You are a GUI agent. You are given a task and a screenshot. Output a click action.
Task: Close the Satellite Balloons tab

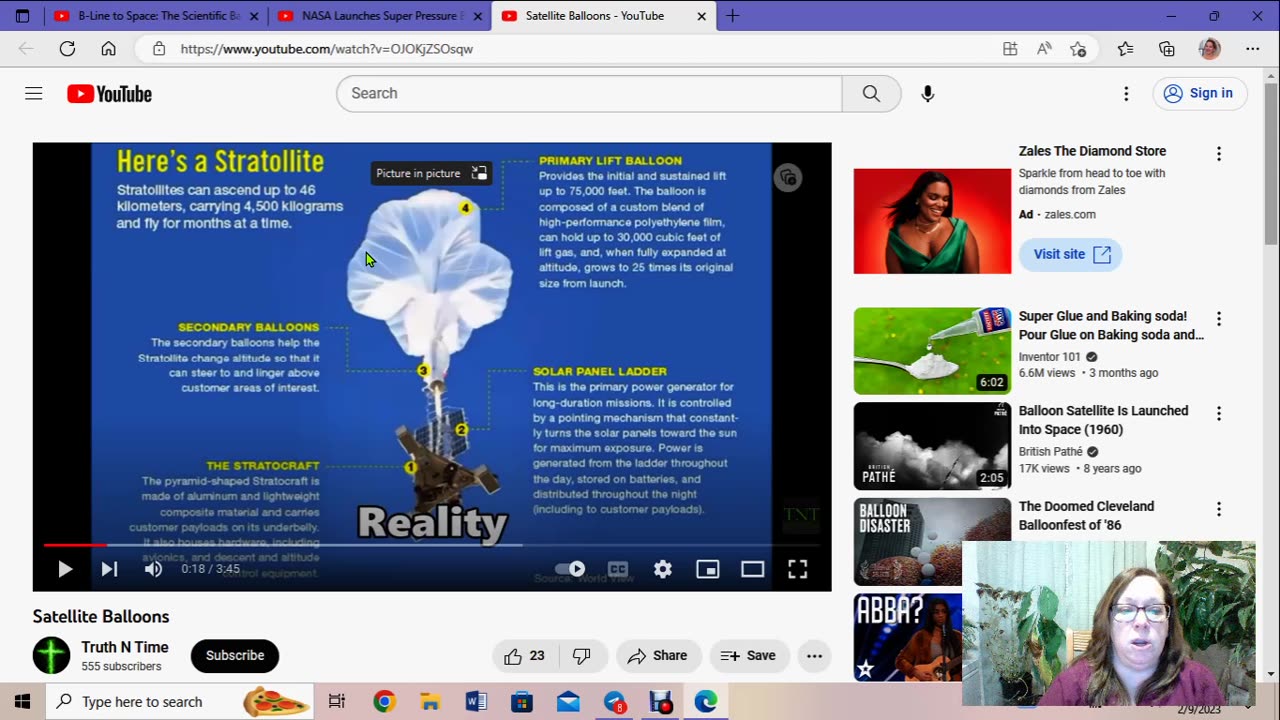(701, 16)
